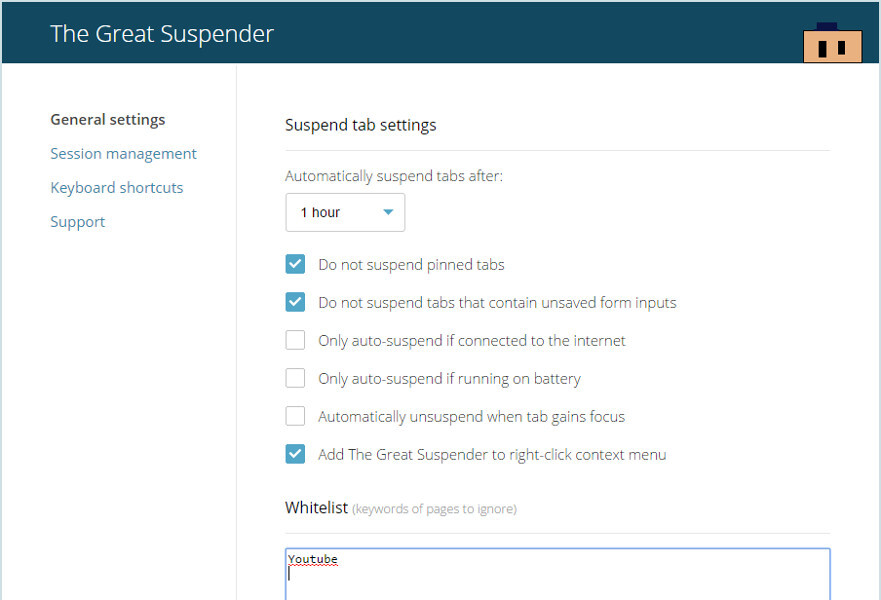
Task: Uncheck the right-click context menu option
Action: pyautogui.click(x=295, y=453)
